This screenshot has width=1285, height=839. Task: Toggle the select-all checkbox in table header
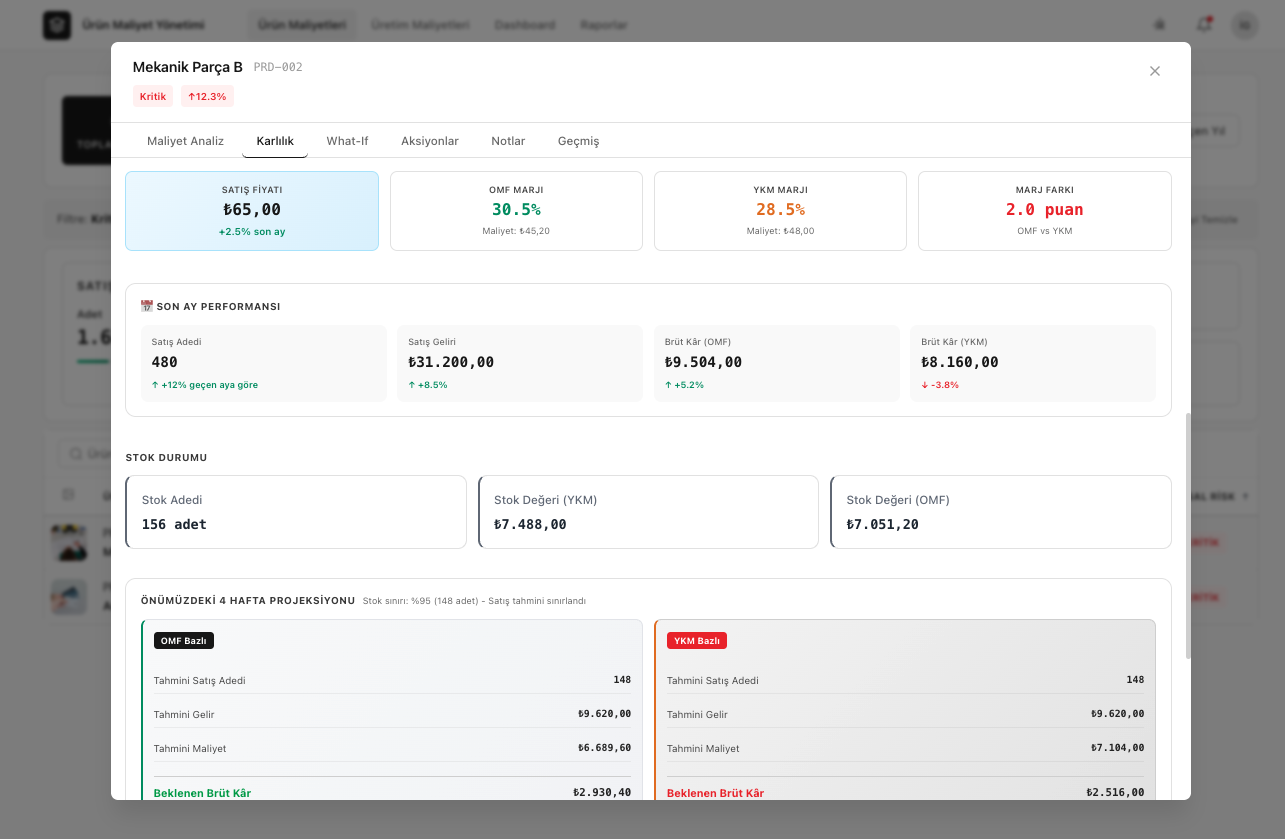point(68,495)
